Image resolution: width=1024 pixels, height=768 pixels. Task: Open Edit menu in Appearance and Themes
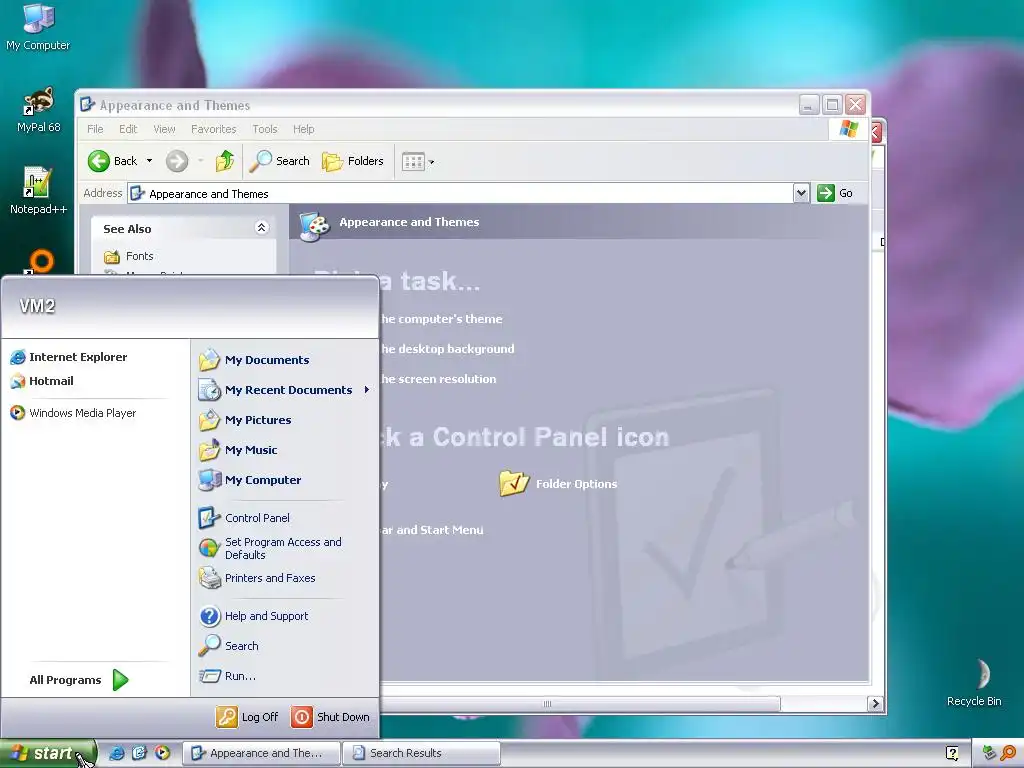tap(128, 129)
